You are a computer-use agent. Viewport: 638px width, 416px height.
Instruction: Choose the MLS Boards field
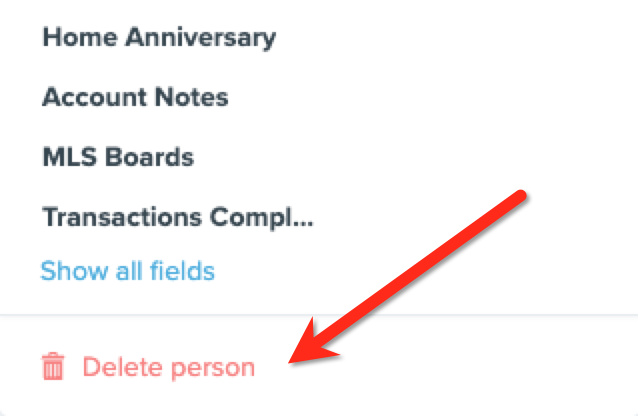point(118,157)
